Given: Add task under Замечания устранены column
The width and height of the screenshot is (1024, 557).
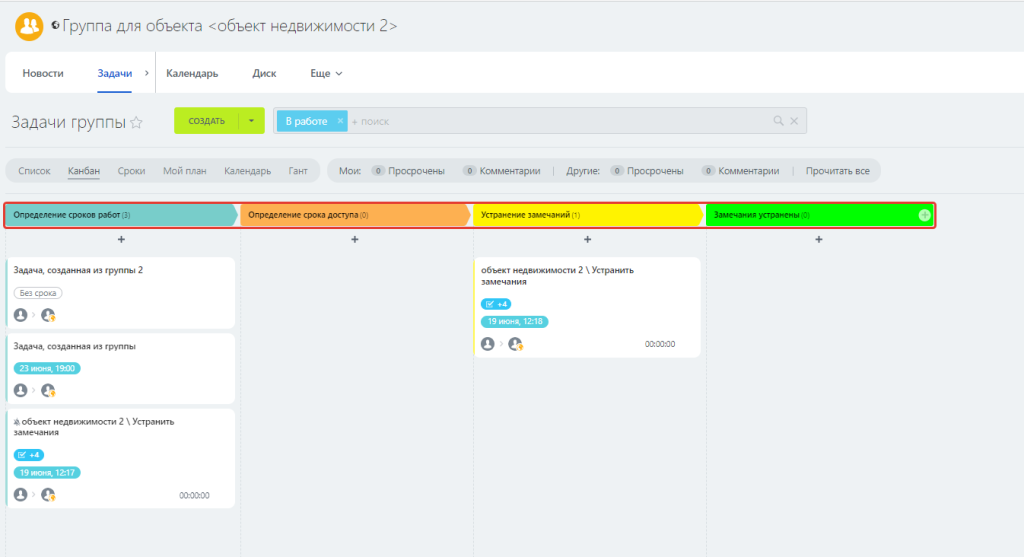Looking at the screenshot, I should coord(819,240).
